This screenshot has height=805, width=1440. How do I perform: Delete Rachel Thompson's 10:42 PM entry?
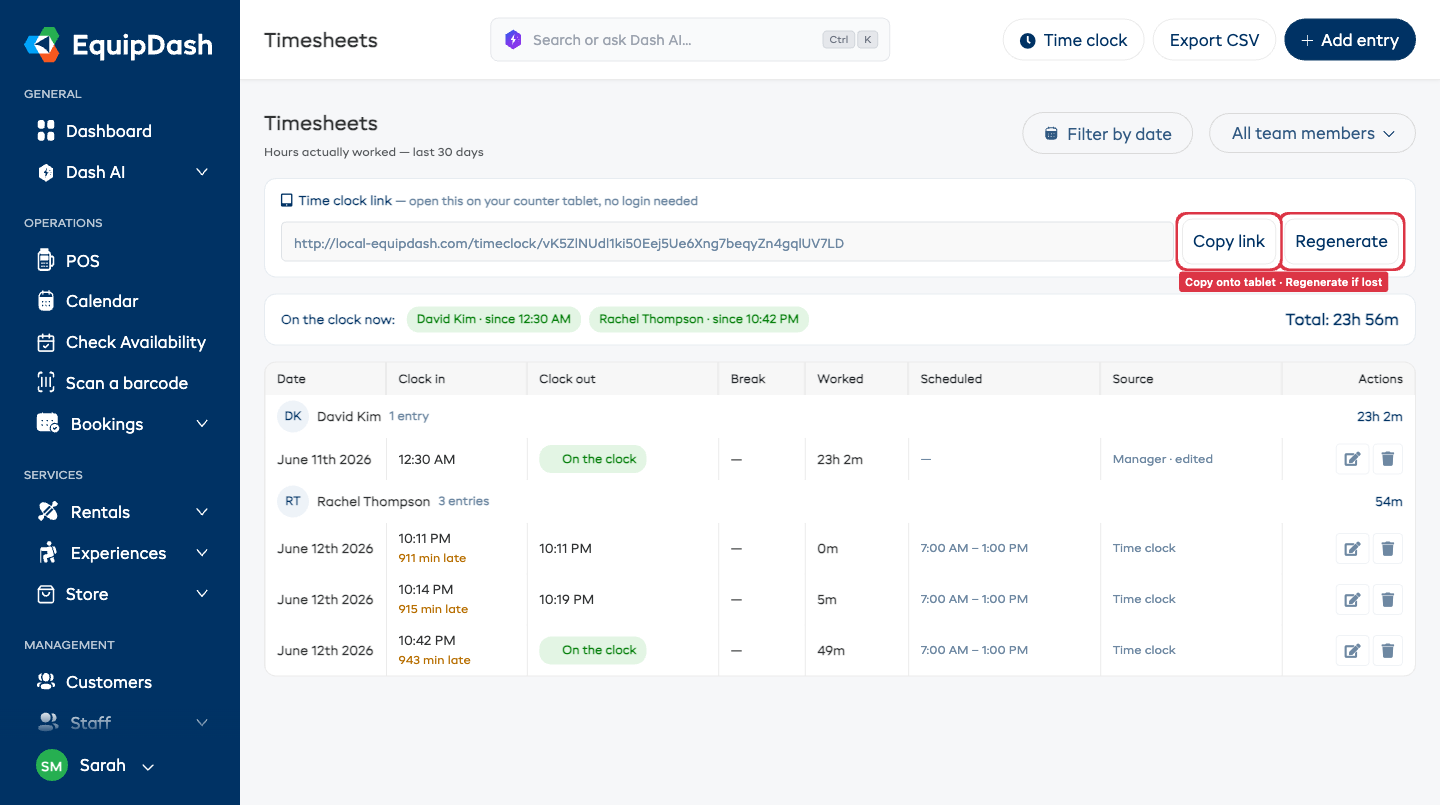coord(1387,651)
